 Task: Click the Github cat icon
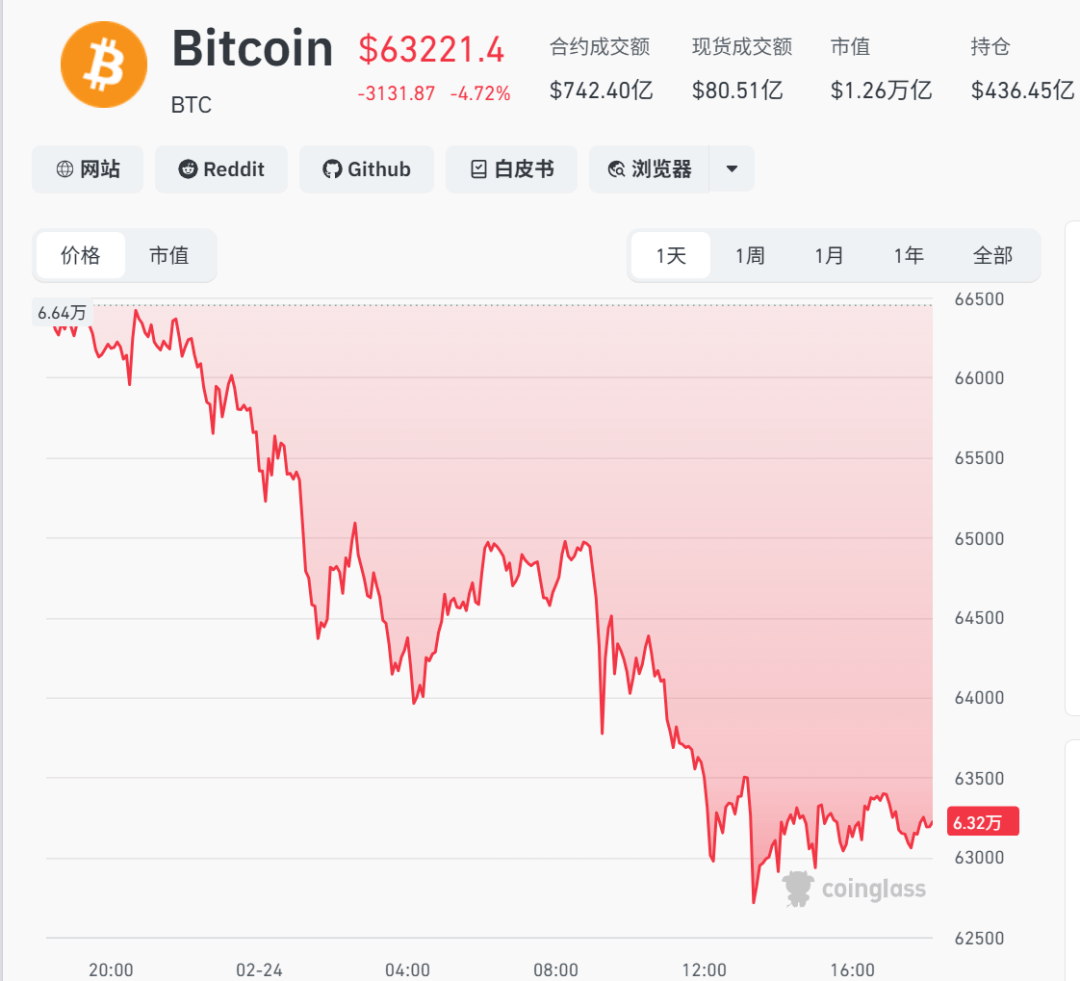[x=331, y=169]
